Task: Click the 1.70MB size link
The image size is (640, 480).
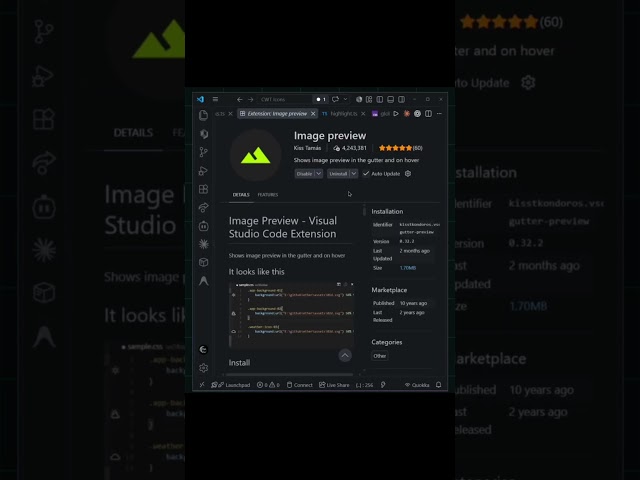Action: point(408,268)
